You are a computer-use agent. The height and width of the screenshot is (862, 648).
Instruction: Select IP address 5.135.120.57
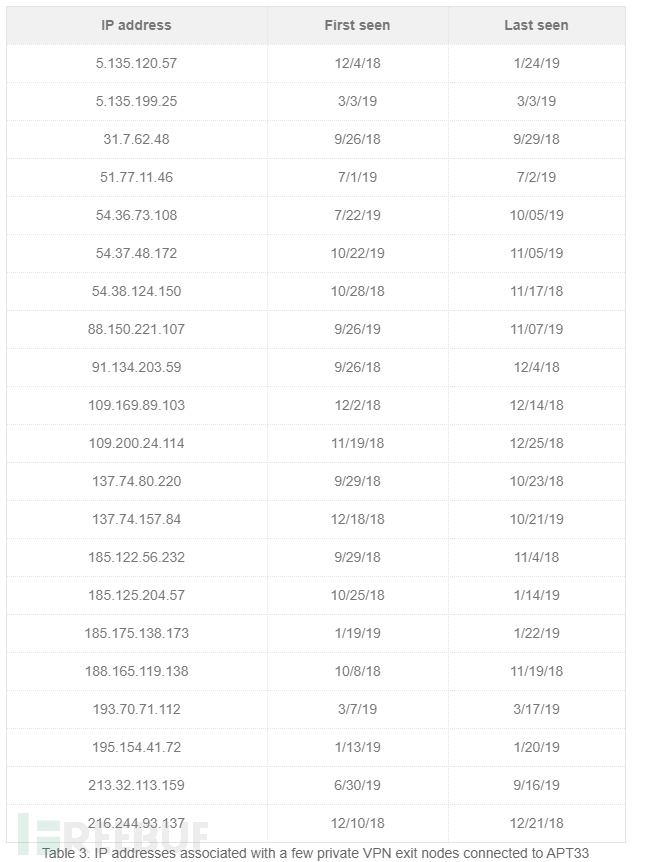136,63
